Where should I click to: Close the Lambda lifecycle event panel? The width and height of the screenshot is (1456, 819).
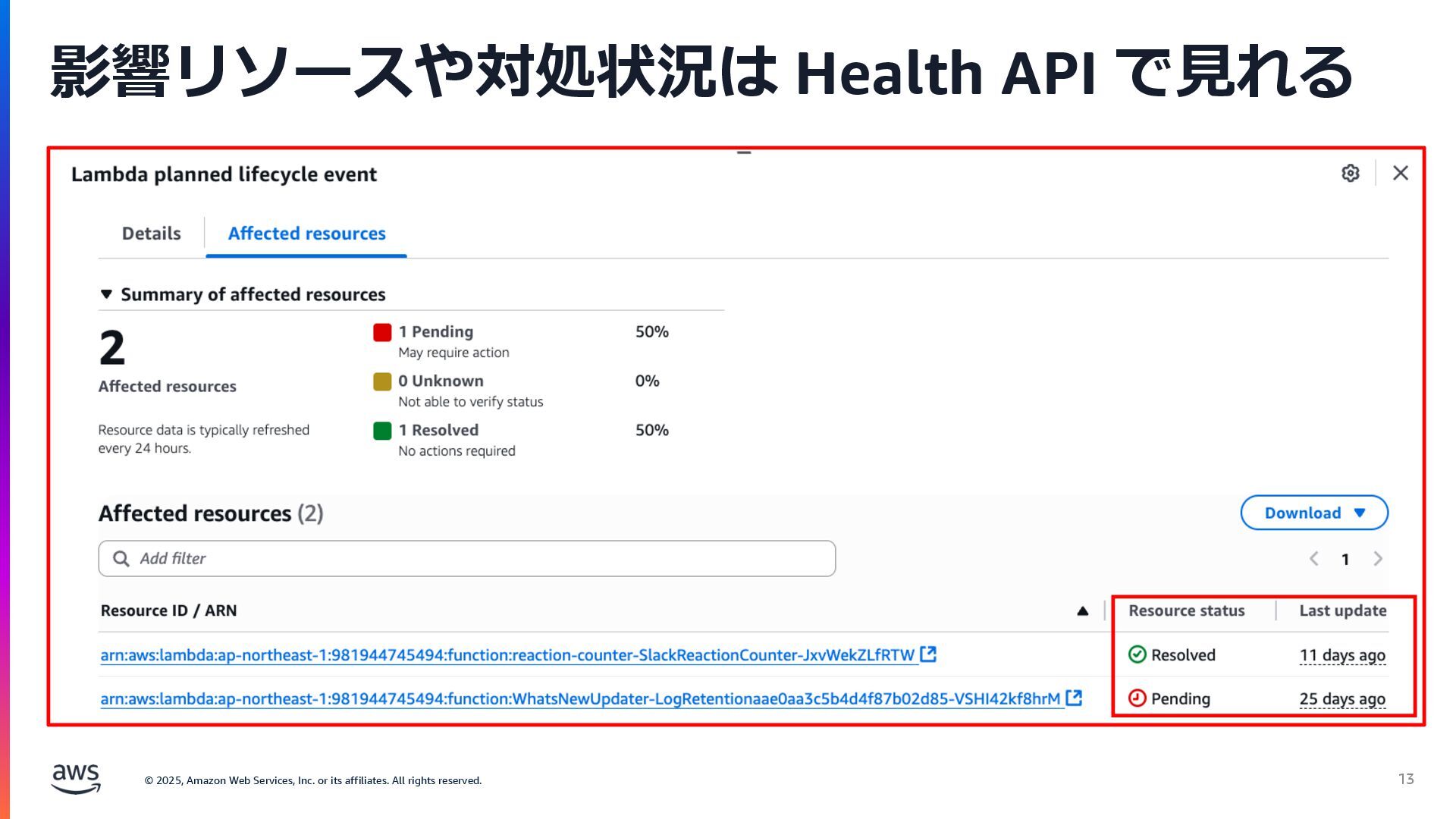tap(1400, 173)
